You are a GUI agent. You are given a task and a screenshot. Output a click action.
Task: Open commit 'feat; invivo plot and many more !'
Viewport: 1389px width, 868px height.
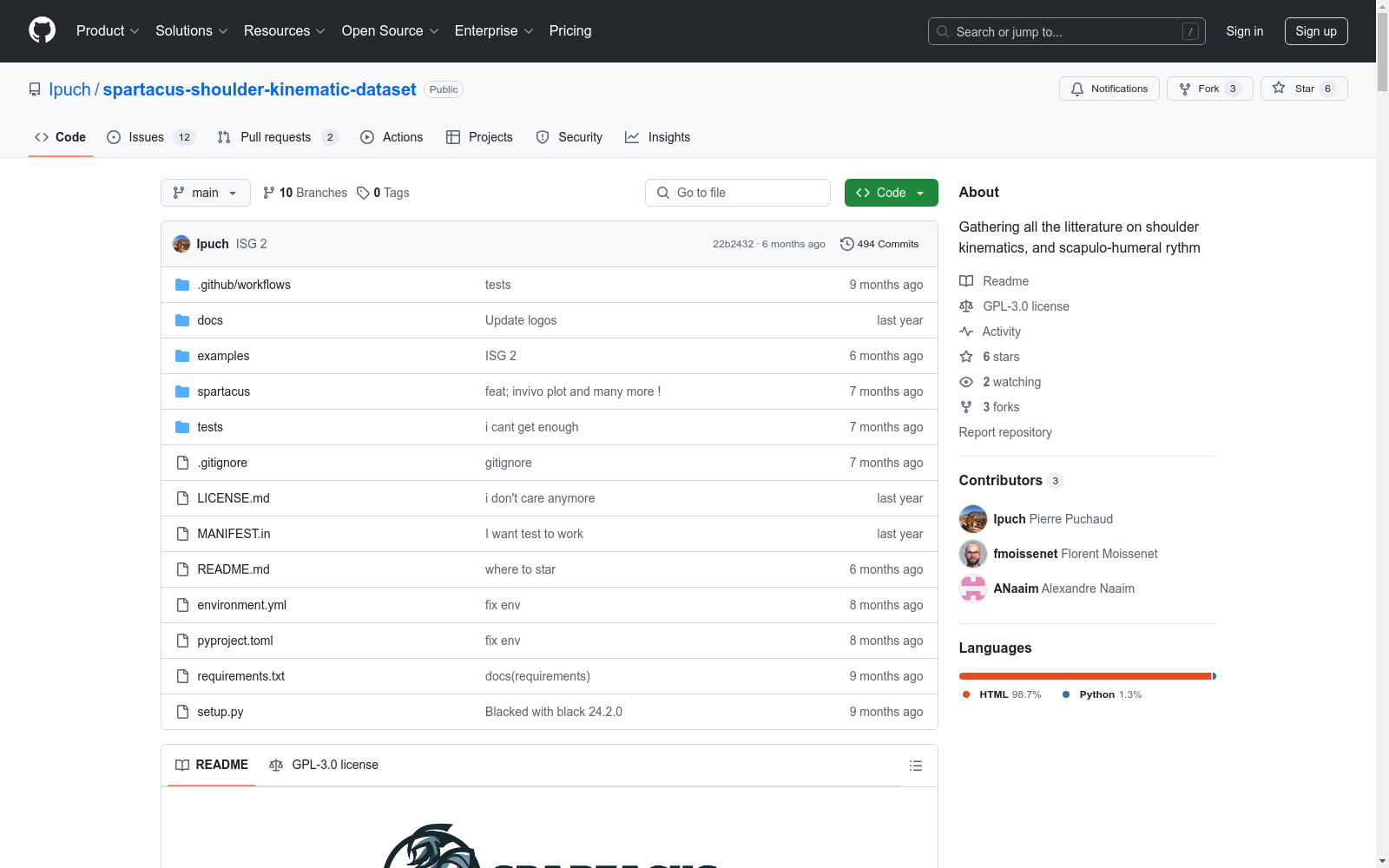(x=573, y=391)
